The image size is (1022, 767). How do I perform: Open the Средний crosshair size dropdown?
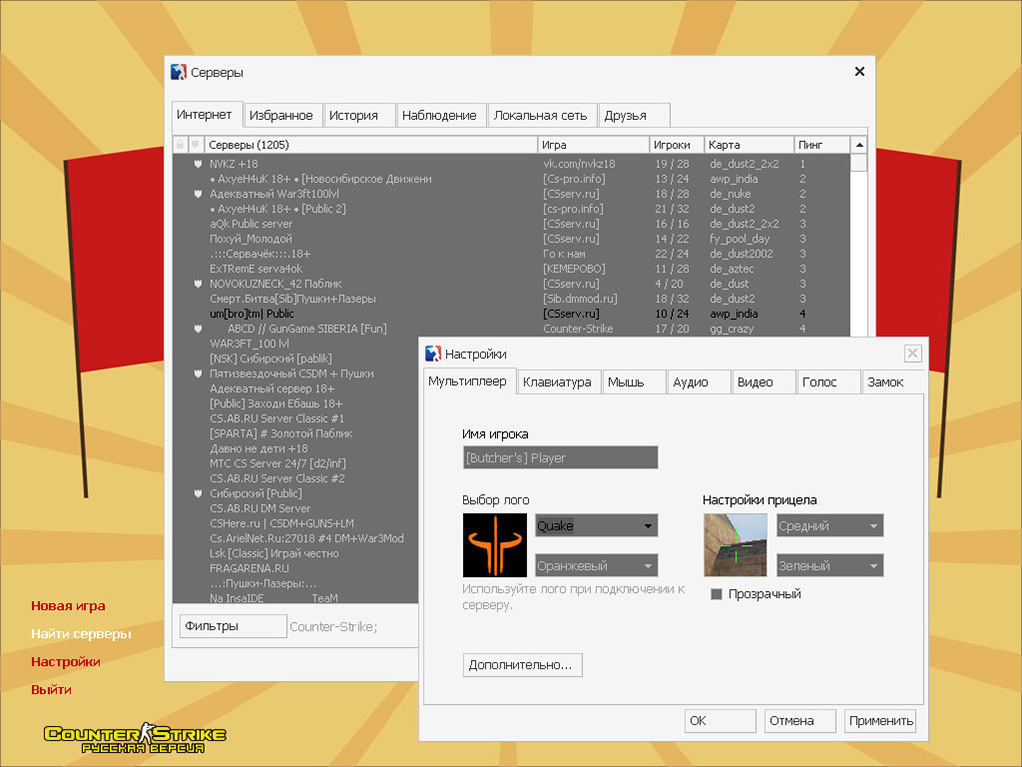click(830, 526)
